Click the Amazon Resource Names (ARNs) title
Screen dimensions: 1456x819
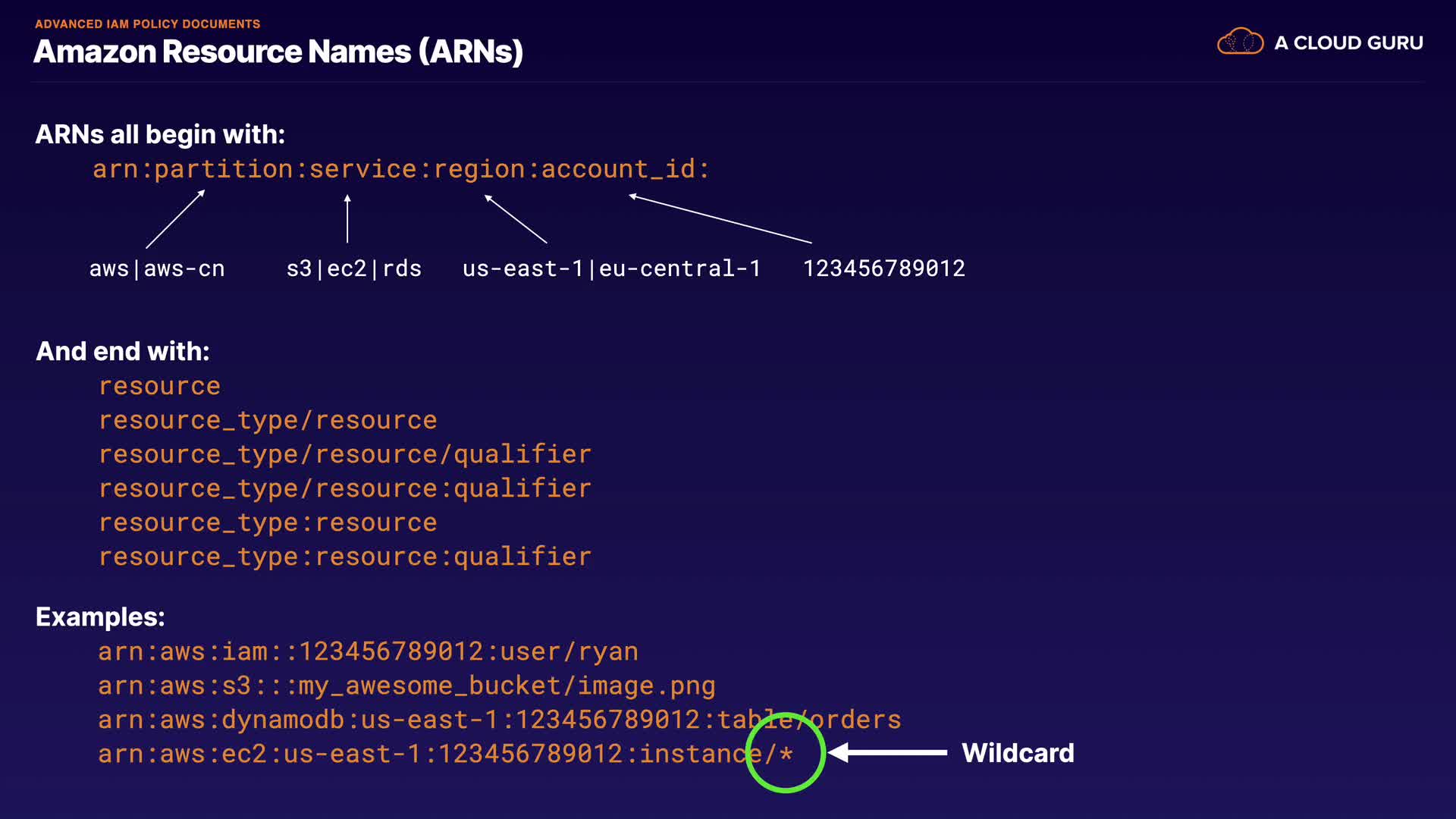point(278,52)
